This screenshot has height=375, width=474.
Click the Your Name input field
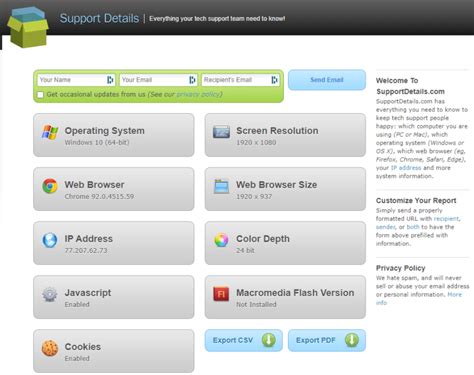(x=76, y=80)
